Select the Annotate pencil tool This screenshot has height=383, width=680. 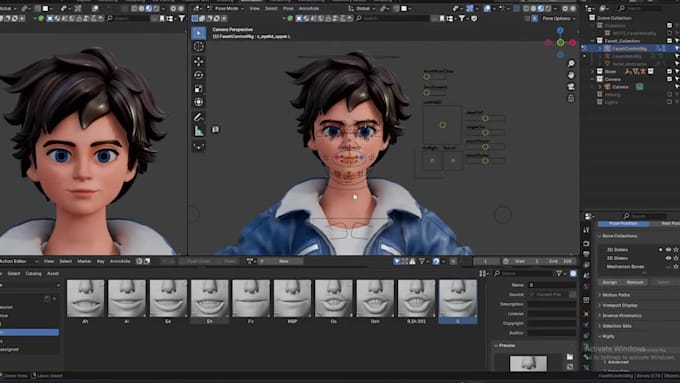[199, 117]
